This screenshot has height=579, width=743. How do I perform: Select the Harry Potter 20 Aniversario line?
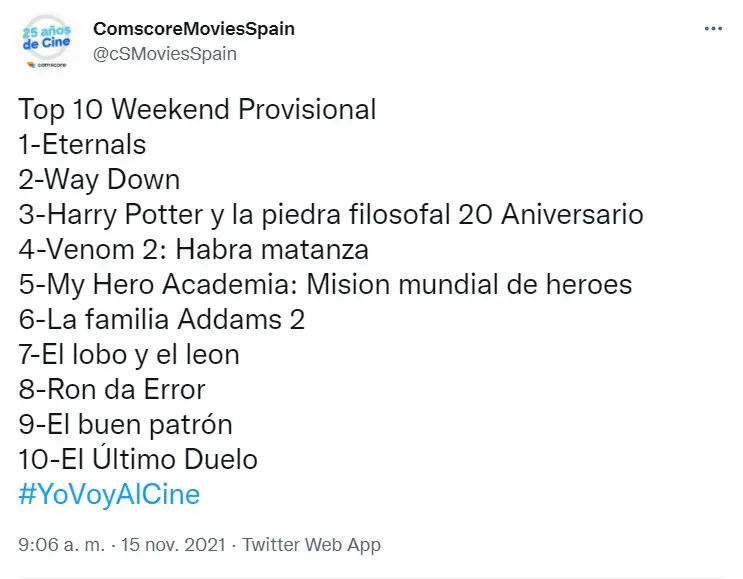coord(331,214)
